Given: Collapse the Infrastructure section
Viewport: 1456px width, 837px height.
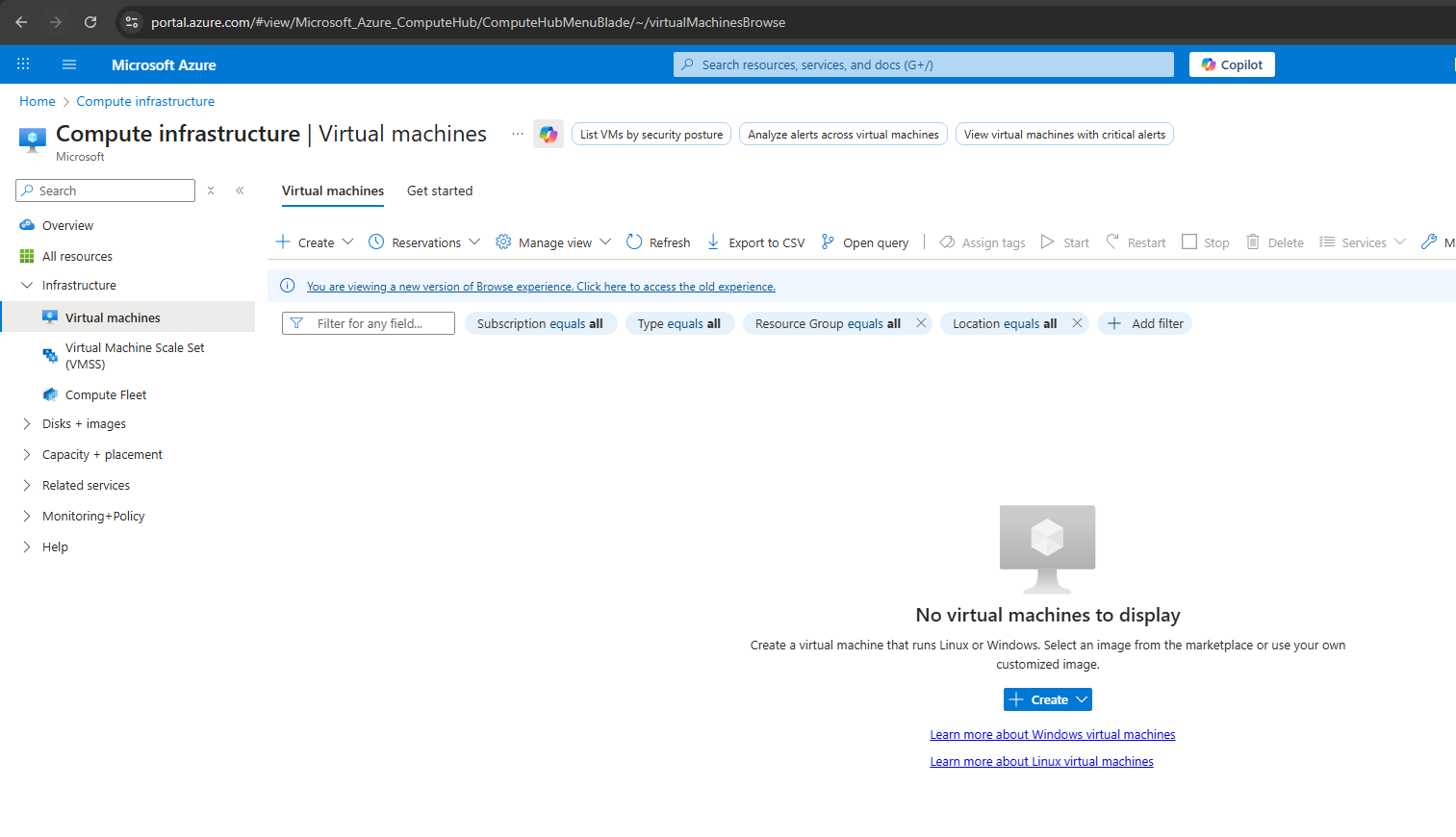Looking at the screenshot, I should [x=27, y=285].
